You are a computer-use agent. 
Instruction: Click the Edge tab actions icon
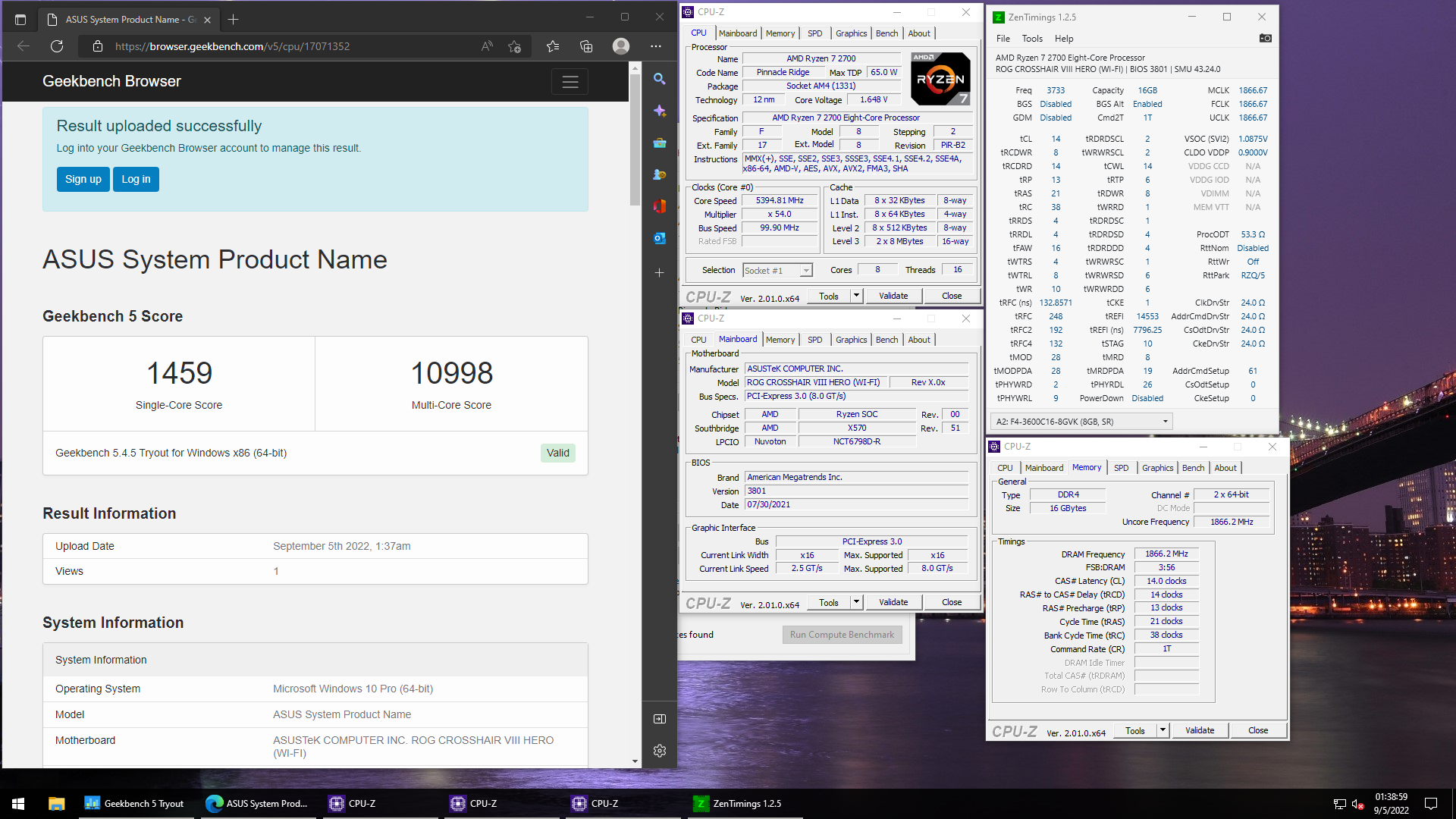(20, 19)
